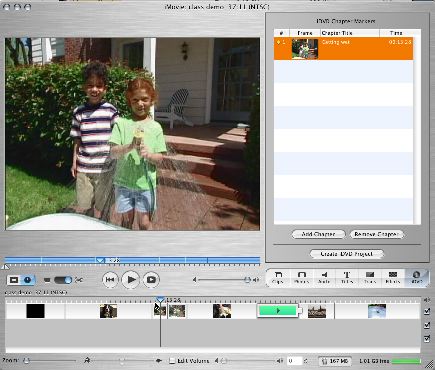Select the chapter 1 frame thumbnail
The width and height of the screenshot is (435, 370).
(x=305, y=49)
